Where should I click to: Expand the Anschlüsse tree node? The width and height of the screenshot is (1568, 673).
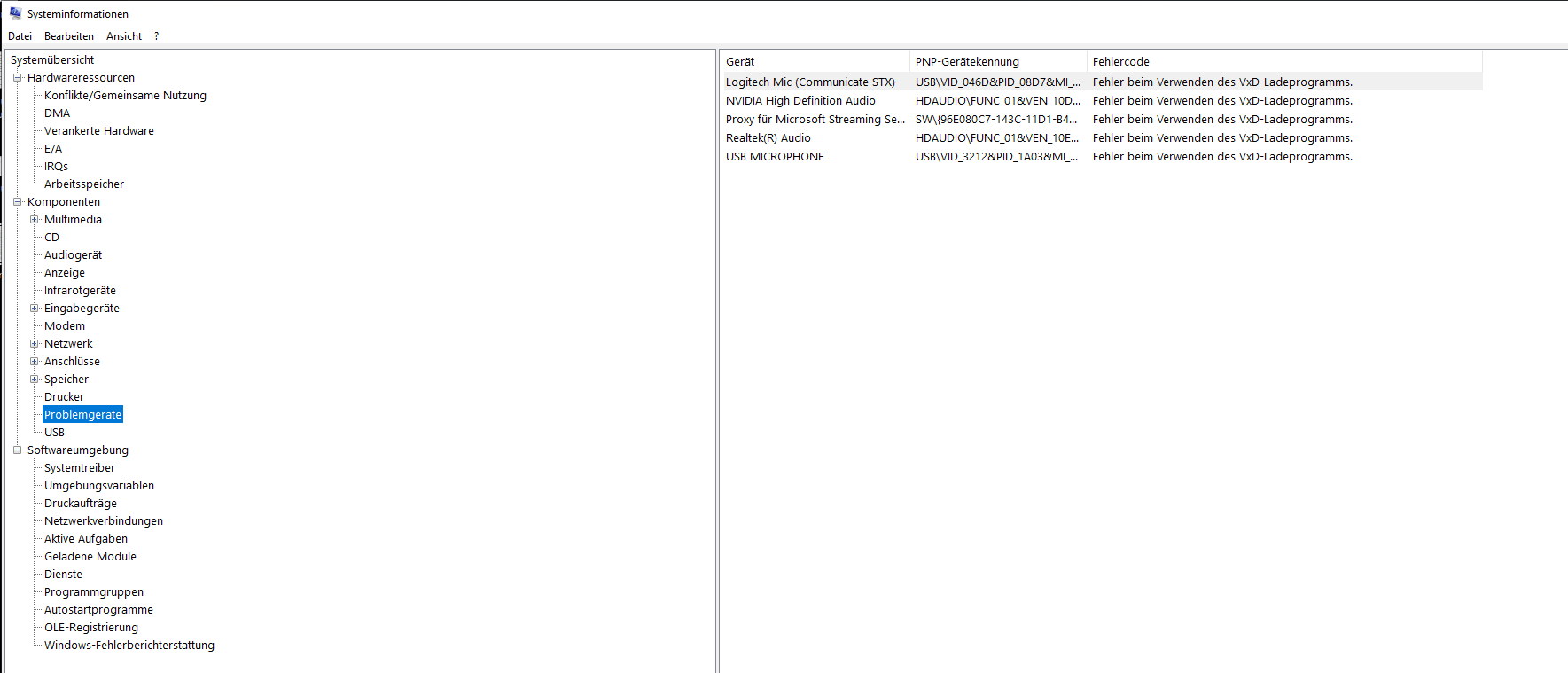point(35,362)
